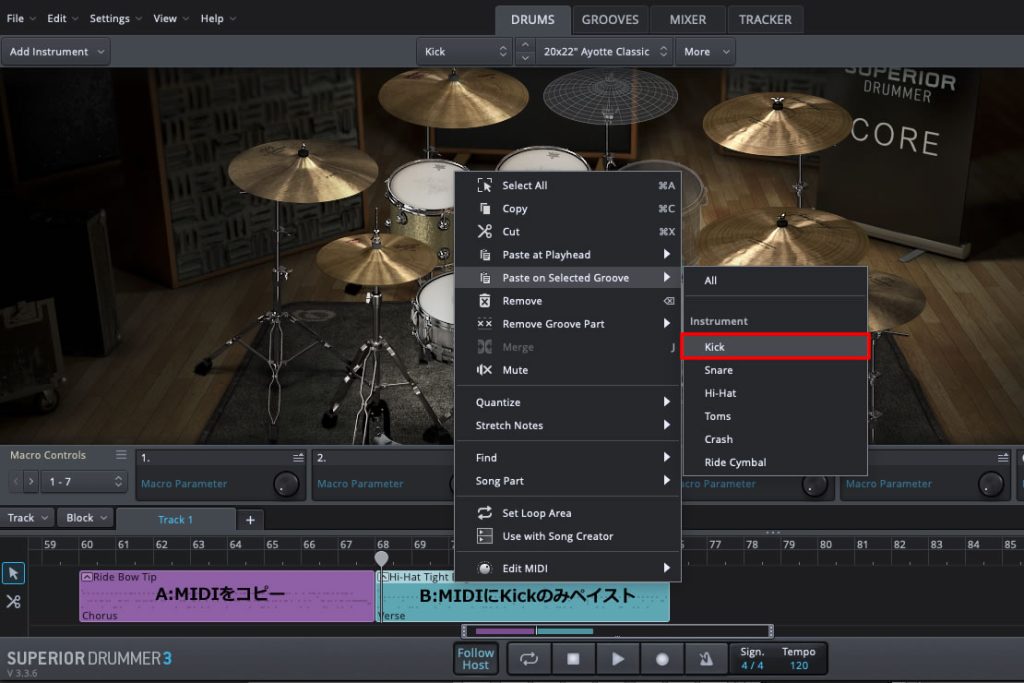This screenshot has width=1024, height=683.
Task: Toggle the Follow Host button
Action: click(476, 659)
